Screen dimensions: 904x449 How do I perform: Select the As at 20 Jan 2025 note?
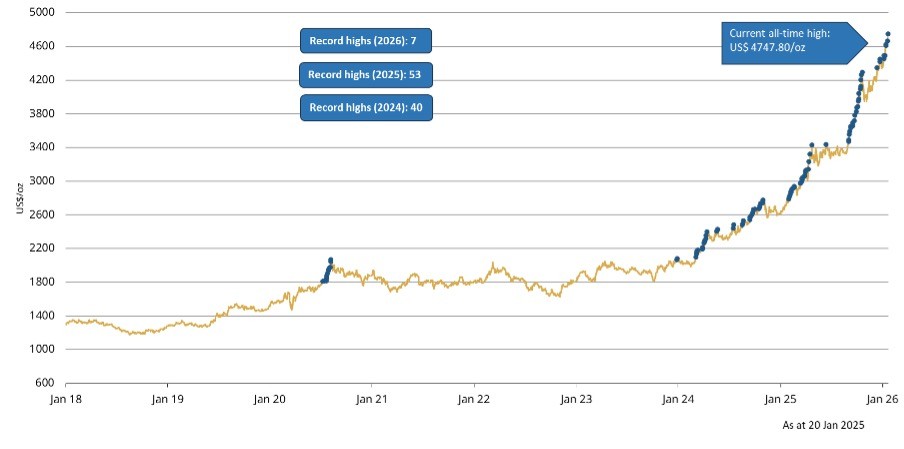[x=823, y=425]
